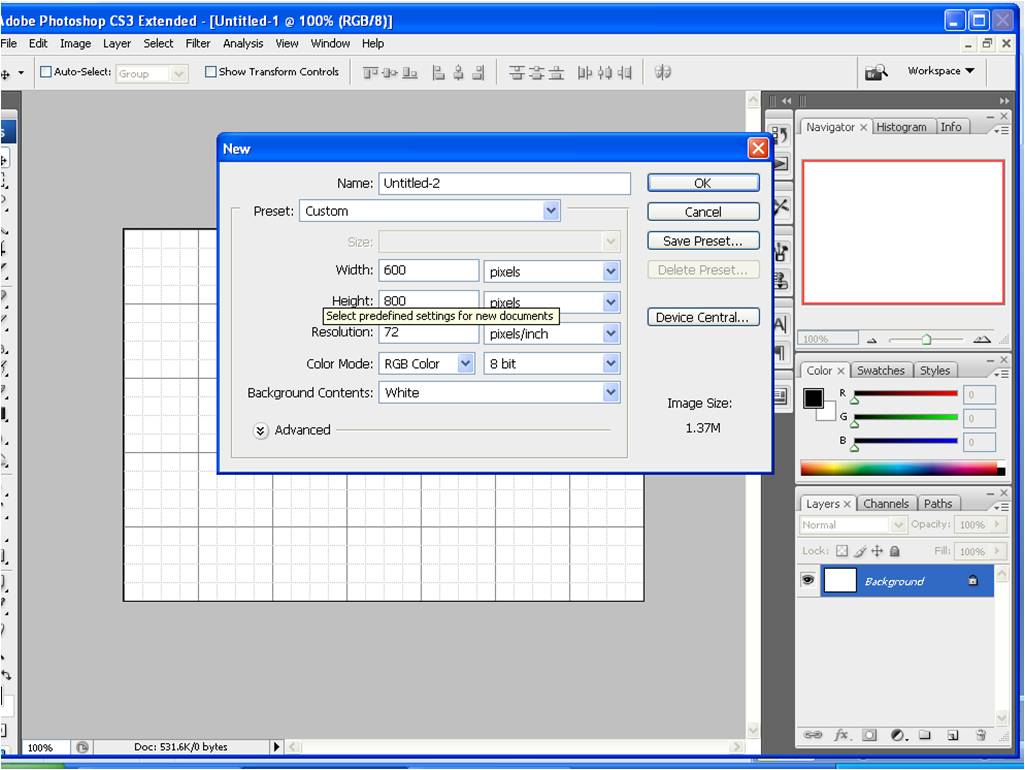
Task: Click Align left edges icon
Action: pyautogui.click(x=439, y=73)
